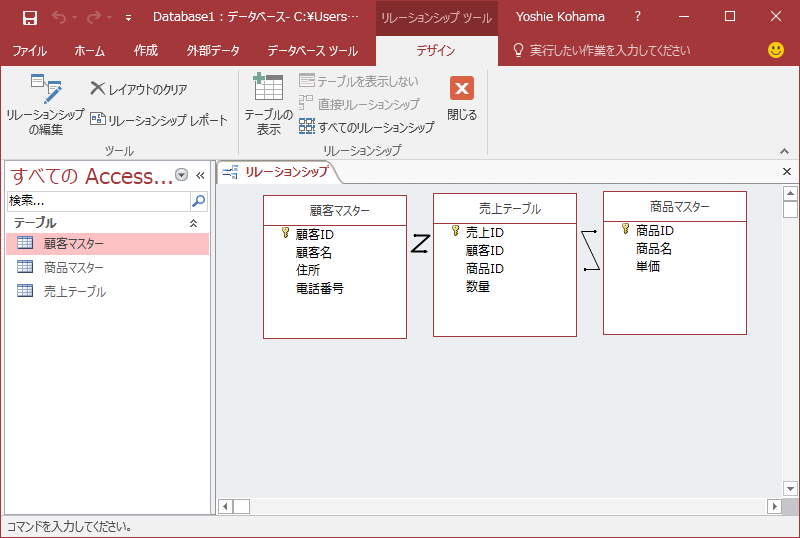Image resolution: width=800 pixels, height=538 pixels.
Task: Open リレーションシップ レポート
Action: [x=159, y=120]
